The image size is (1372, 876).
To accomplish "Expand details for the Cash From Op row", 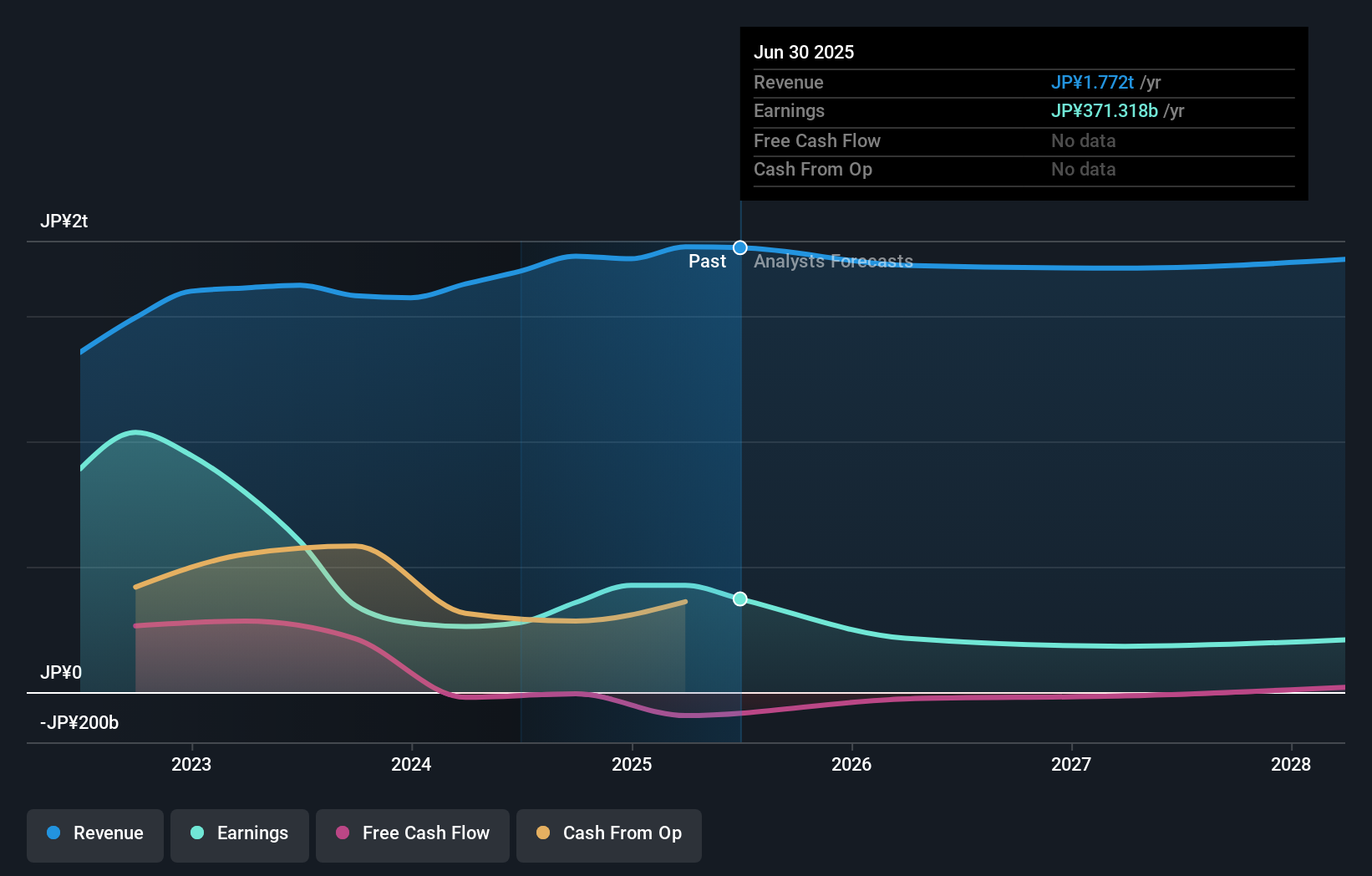I will 813,169.
